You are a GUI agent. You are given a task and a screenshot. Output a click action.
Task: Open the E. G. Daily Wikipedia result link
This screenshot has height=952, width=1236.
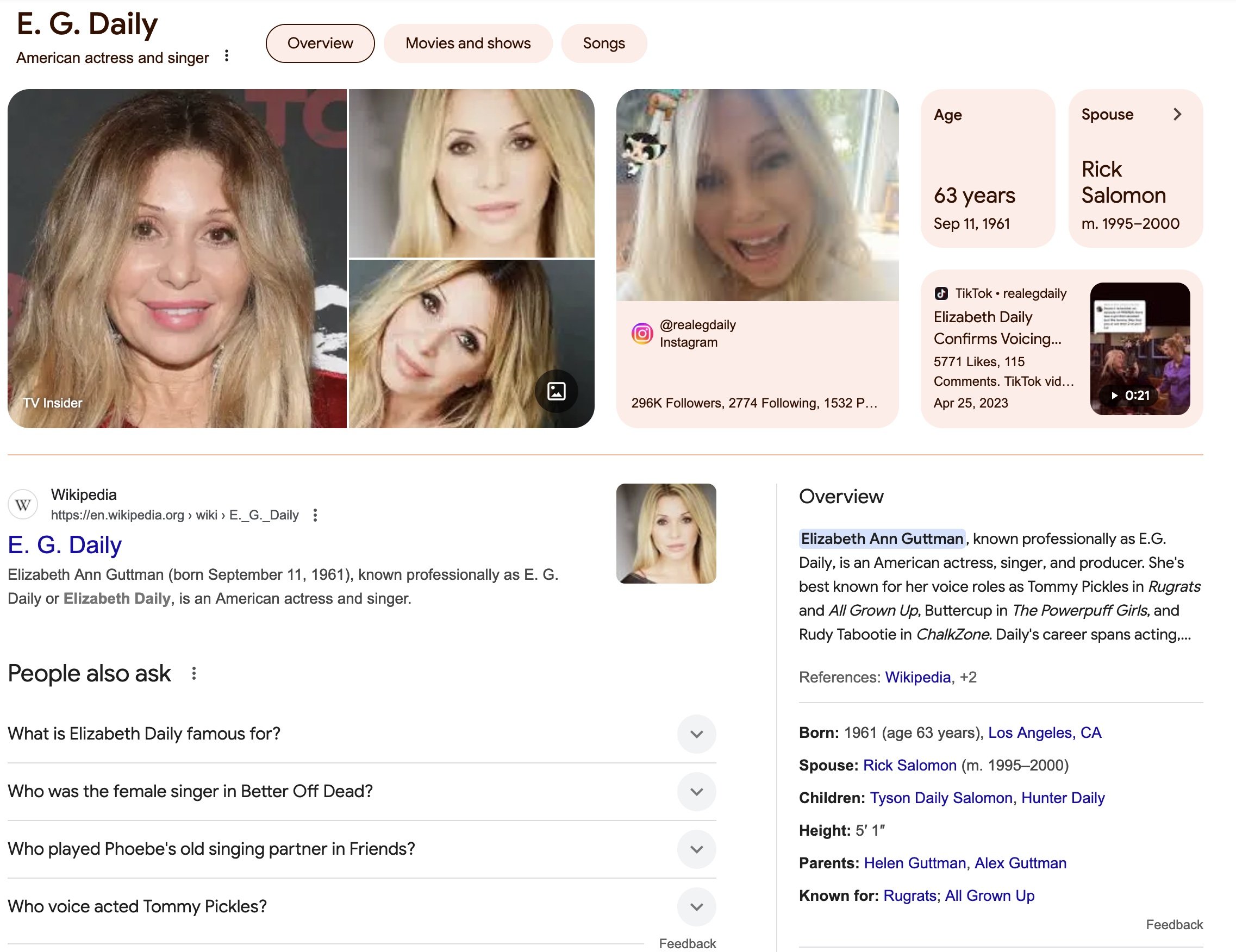pos(65,544)
